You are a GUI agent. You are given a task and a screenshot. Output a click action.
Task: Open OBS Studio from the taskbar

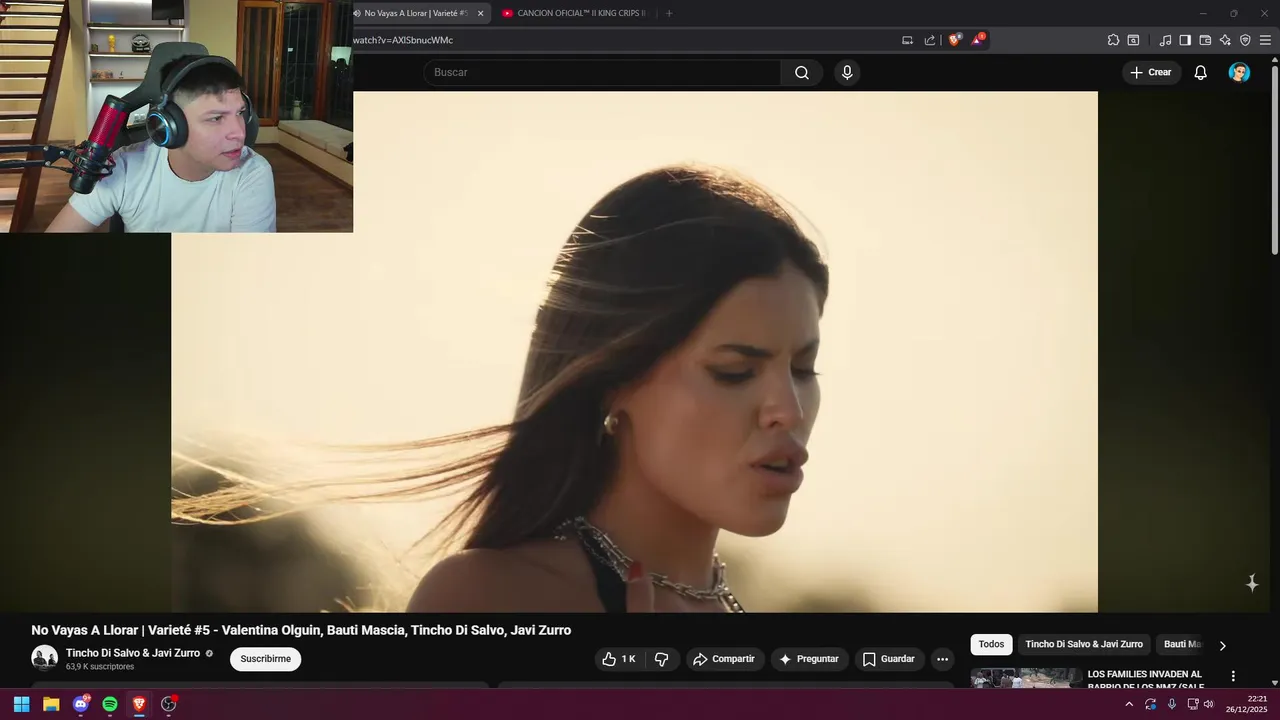tap(169, 704)
